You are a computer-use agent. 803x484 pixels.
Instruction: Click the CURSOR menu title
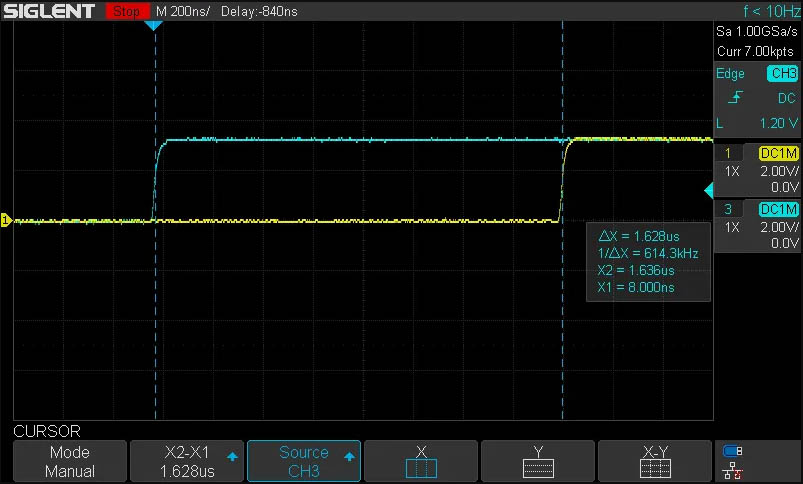47,431
